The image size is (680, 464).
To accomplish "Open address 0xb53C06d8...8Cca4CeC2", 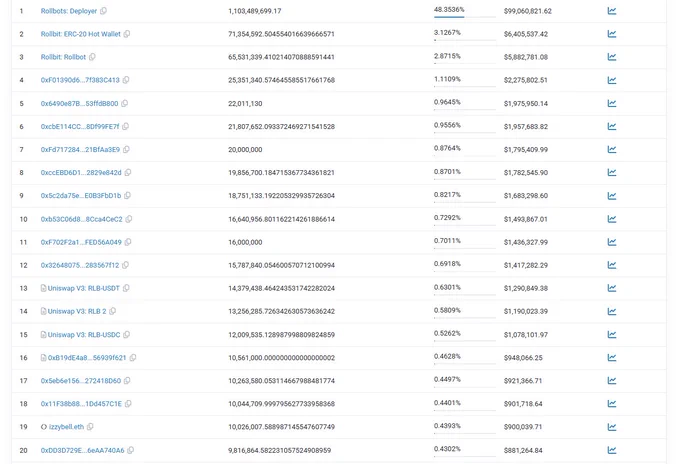I will [x=82, y=219].
